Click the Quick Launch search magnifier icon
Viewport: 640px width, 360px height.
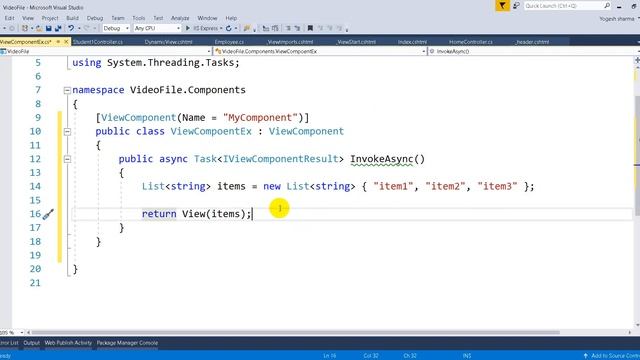click(607, 6)
